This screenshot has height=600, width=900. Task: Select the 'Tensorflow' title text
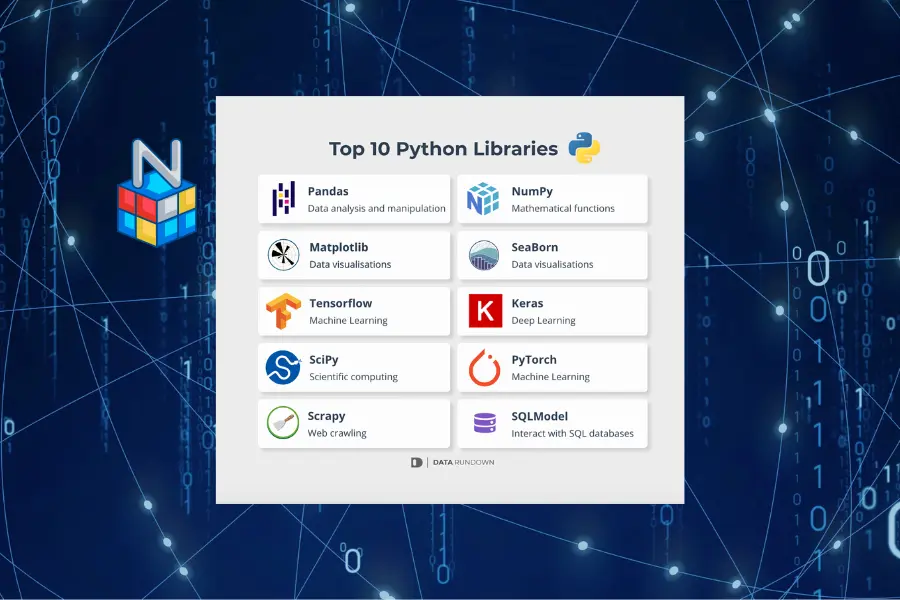click(x=340, y=303)
